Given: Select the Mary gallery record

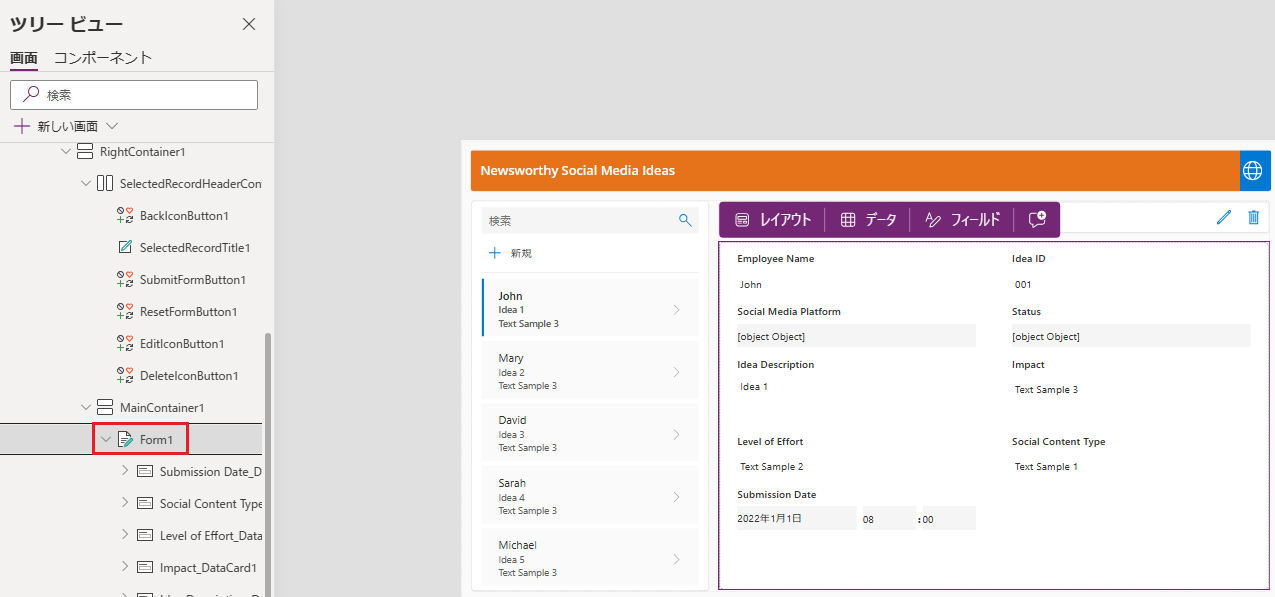Looking at the screenshot, I should point(590,371).
